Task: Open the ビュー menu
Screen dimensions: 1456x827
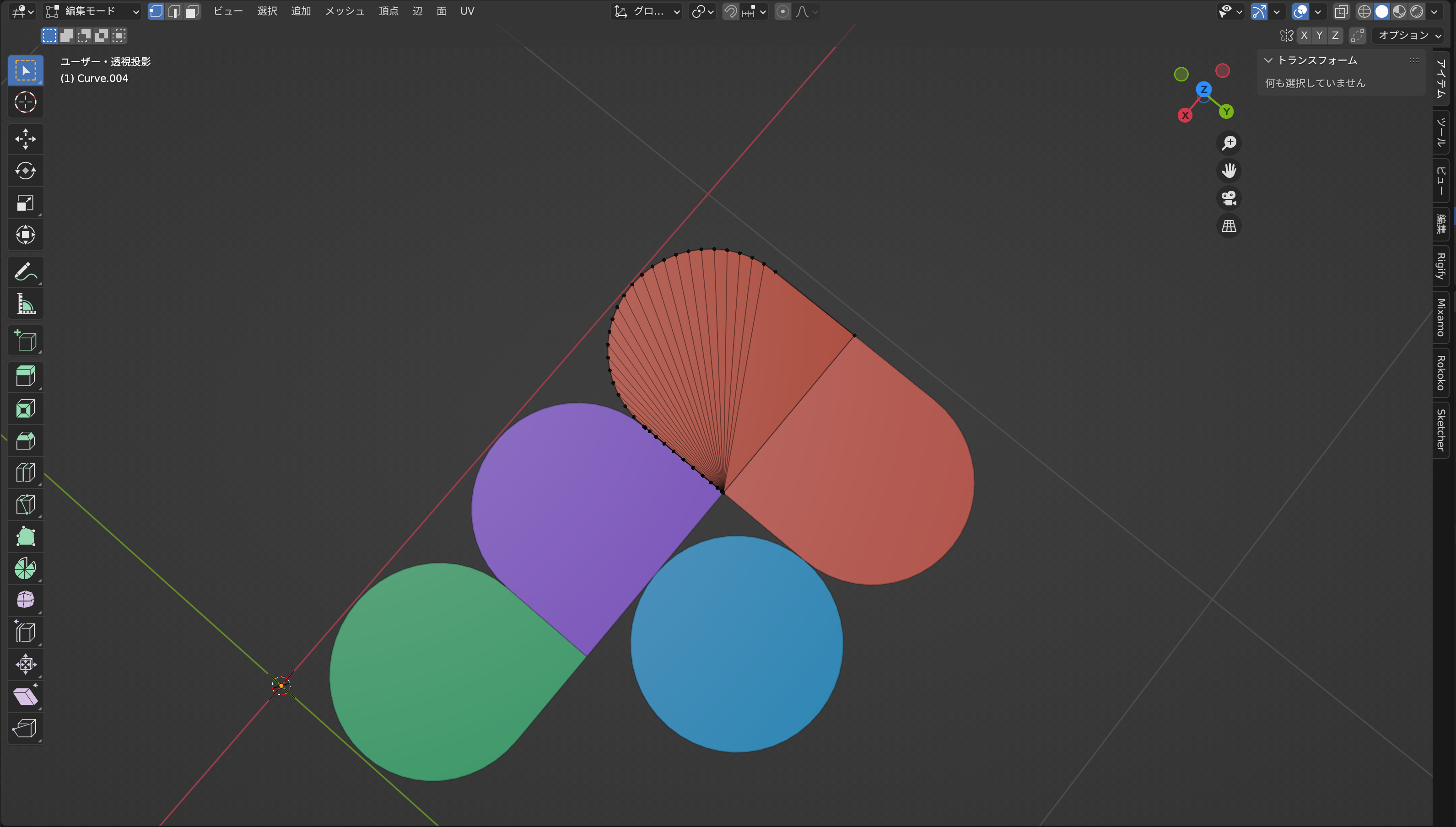Action: point(228,11)
